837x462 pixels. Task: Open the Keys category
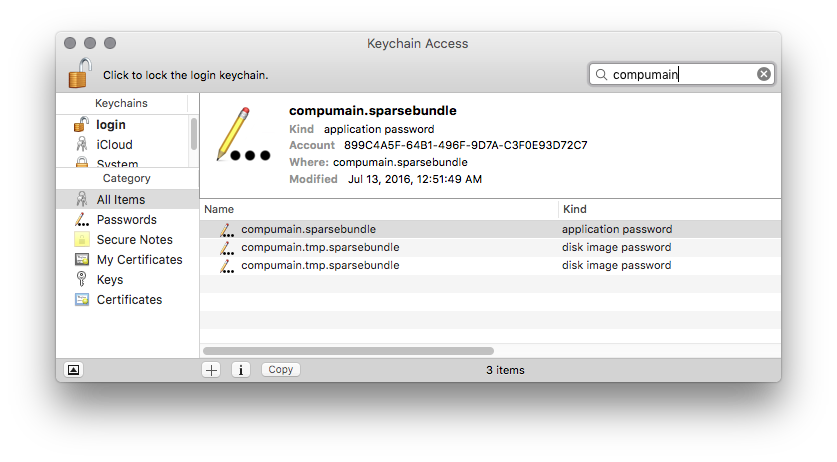click(x=127, y=280)
